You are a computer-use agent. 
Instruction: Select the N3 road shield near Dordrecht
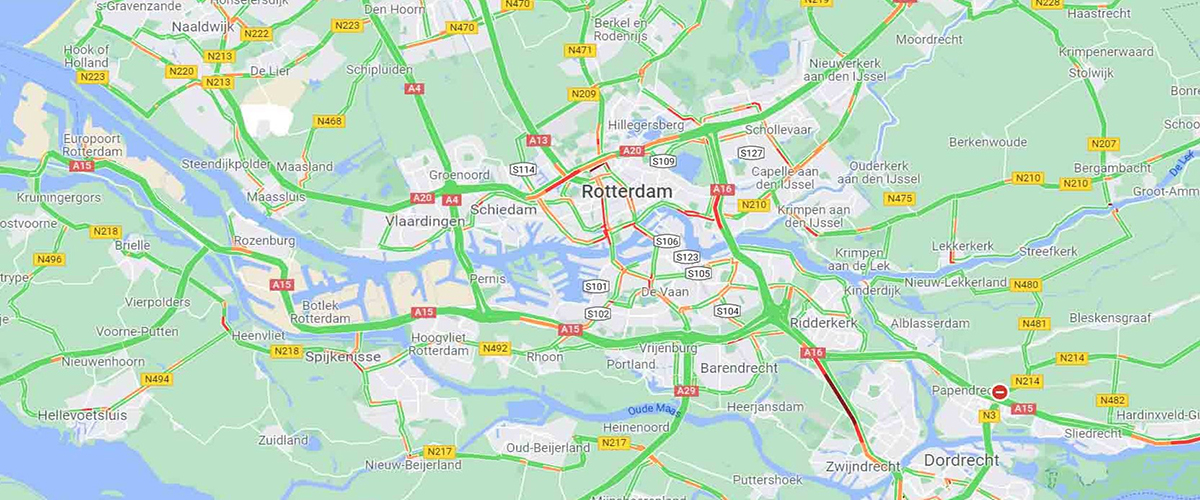pyautogui.click(x=990, y=414)
